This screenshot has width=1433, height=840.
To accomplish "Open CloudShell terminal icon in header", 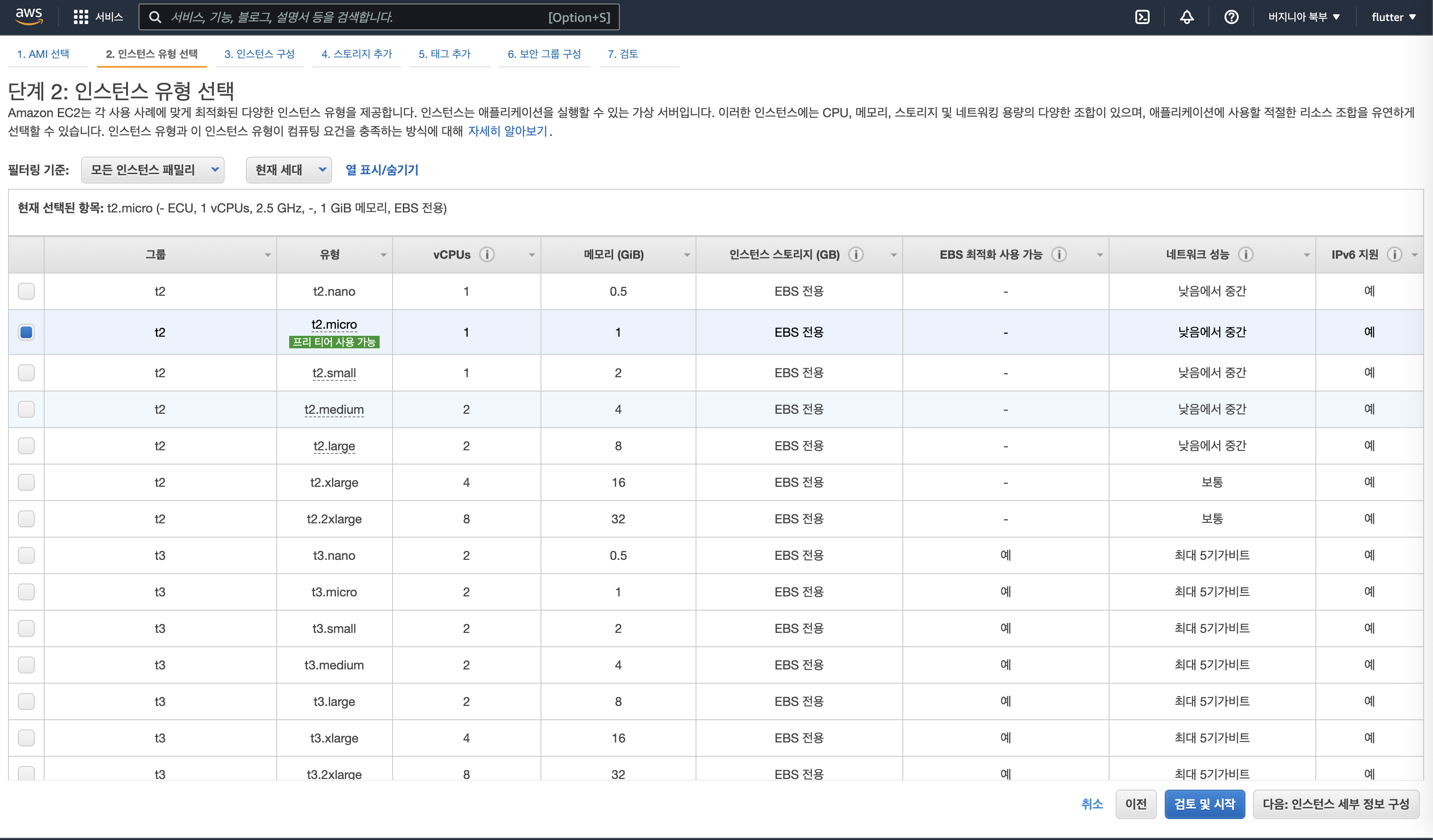I will [1142, 17].
